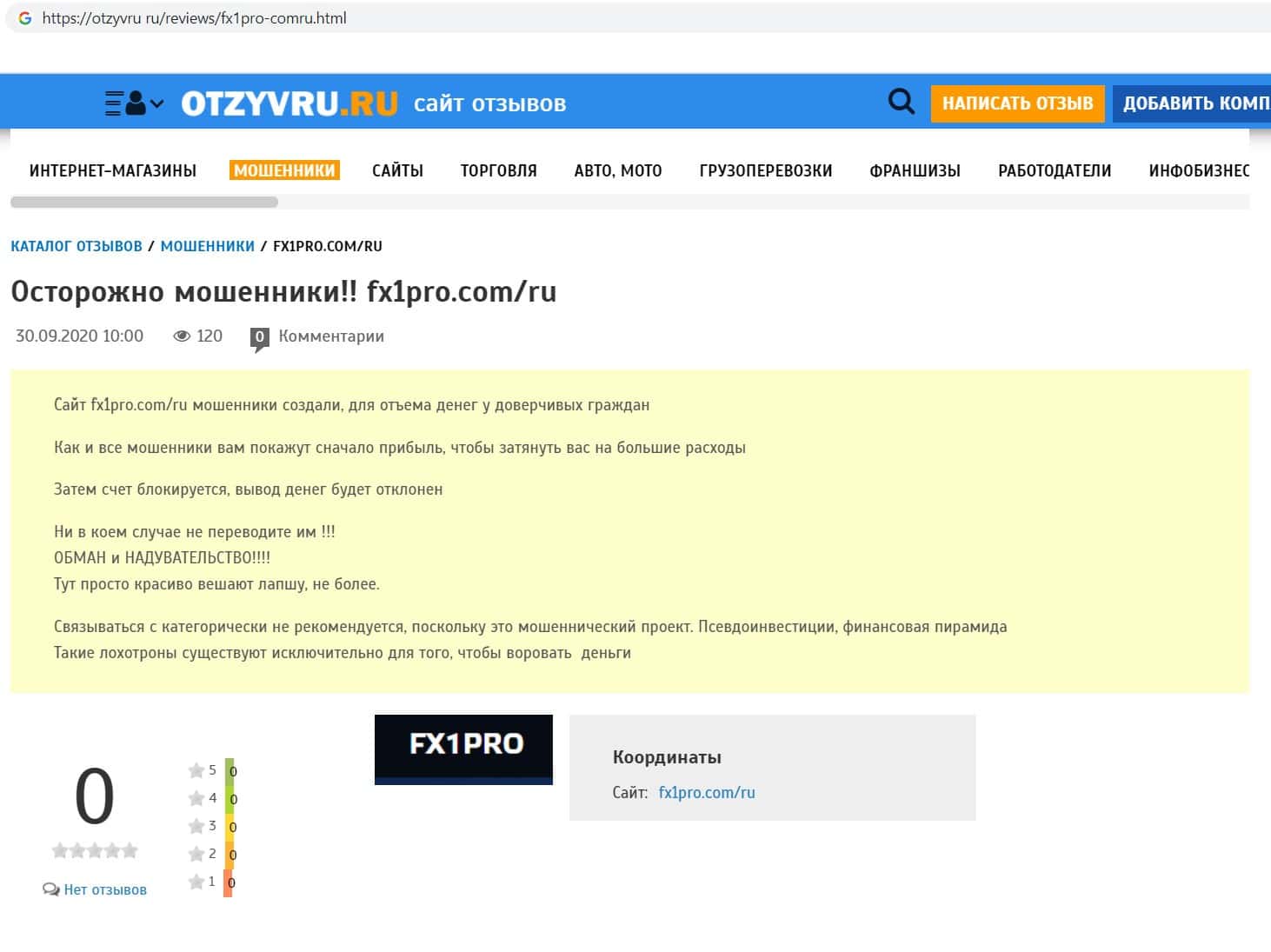
Task: Go to the РАБОТОДАТЕЛИ category
Action: tap(1055, 170)
